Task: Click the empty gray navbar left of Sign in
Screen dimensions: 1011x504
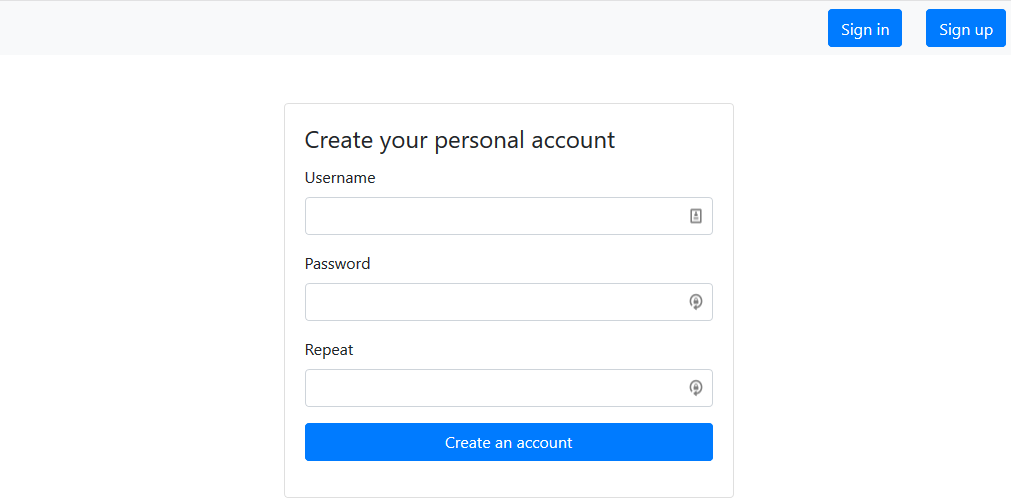Action: (x=400, y=28)
